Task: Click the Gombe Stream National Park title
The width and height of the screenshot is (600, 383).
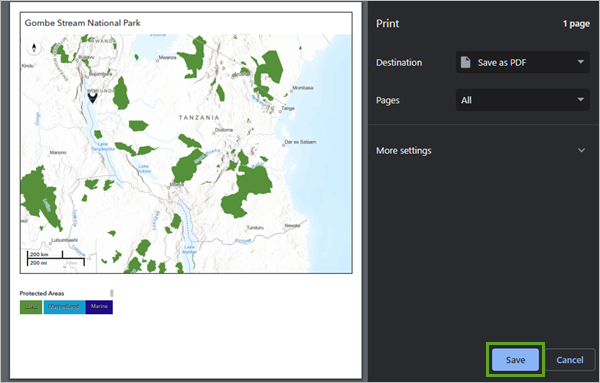Action: (x=83, y=23)
